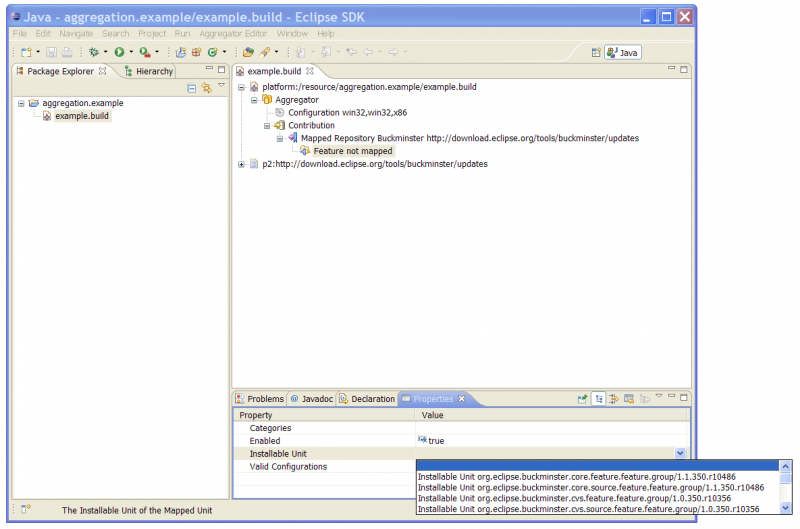Click the New Java Class icon

(213, 52)
